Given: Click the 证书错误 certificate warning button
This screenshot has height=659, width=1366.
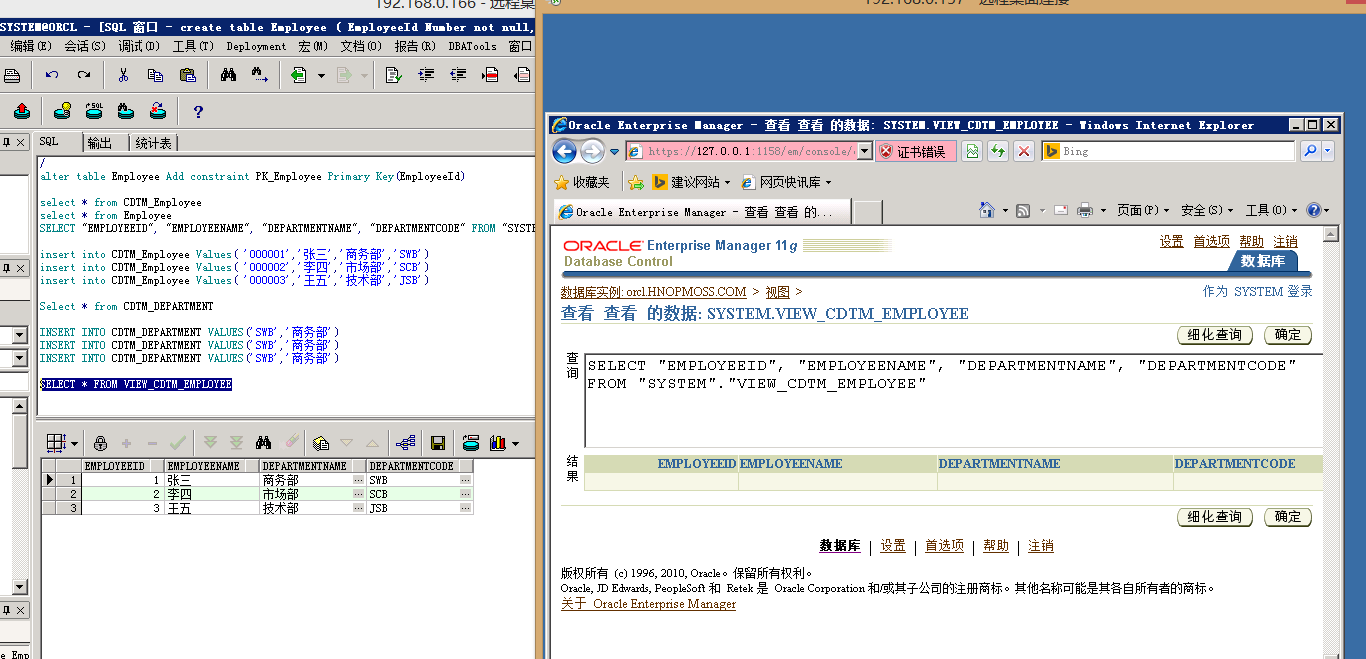Looking at the screenshot, I should click(x=916, y=151).
